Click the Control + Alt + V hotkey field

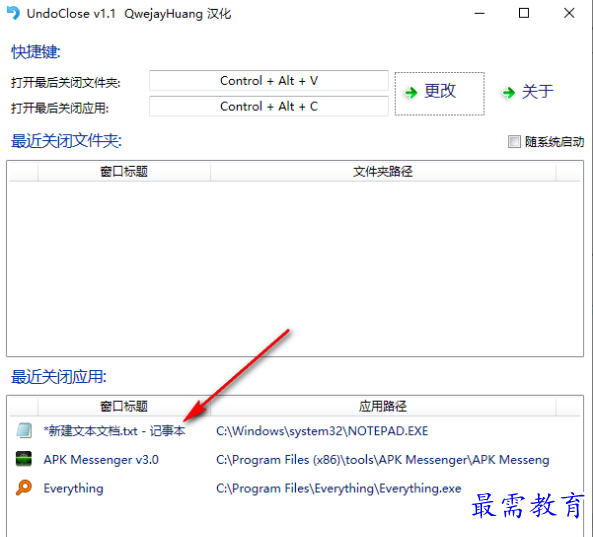[269, 81]
